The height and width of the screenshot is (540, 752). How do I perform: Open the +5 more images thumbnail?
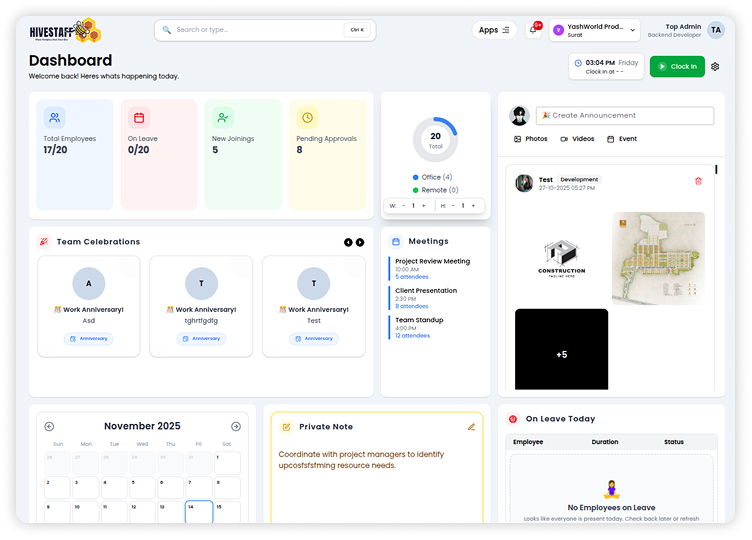(561, 354)
